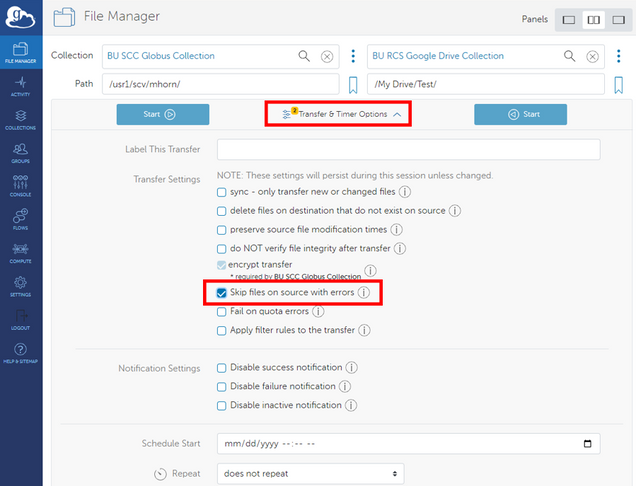This screenshot has width=636, height=486.
Task: Show info for filter rules option
Action: pyautogui.click(x=364, y=330)
